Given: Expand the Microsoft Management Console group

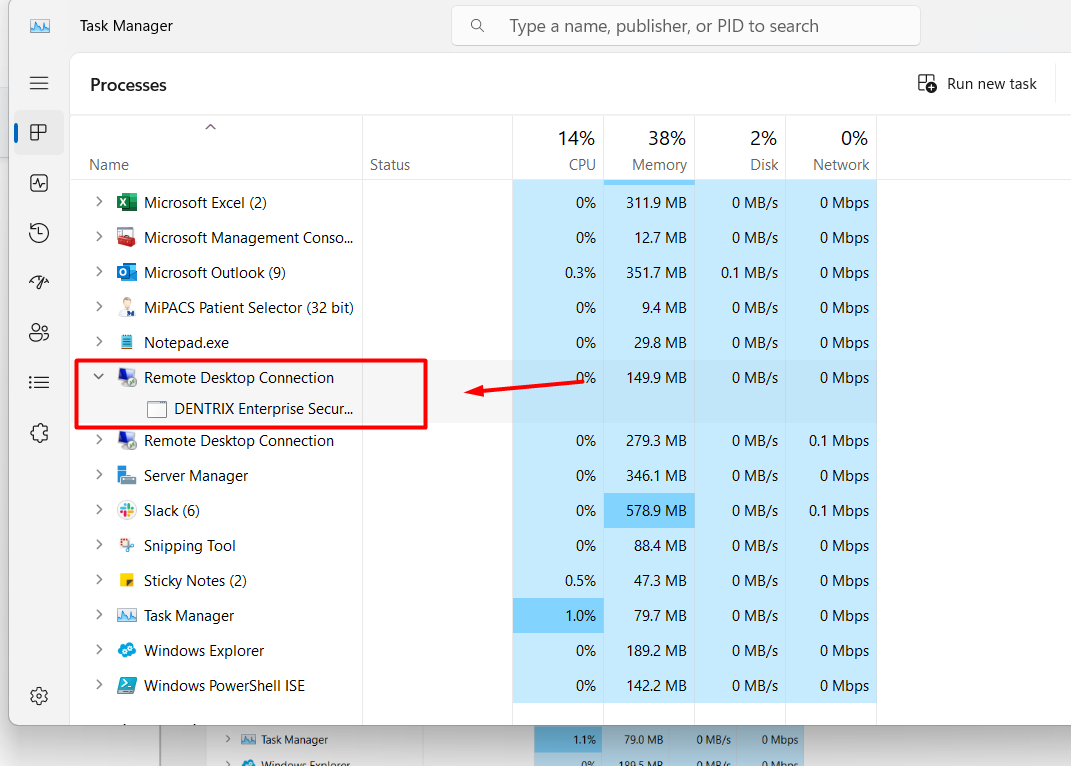Looking at the screenshot, I should (99, 236).
